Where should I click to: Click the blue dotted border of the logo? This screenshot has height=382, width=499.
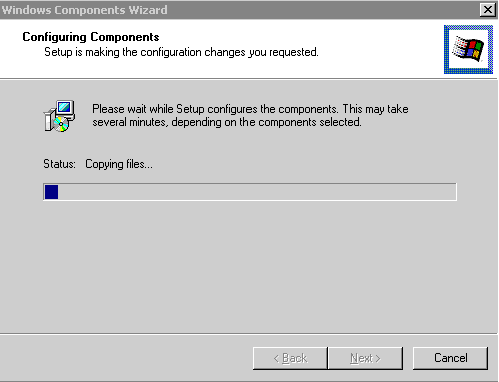coord(468,27)
